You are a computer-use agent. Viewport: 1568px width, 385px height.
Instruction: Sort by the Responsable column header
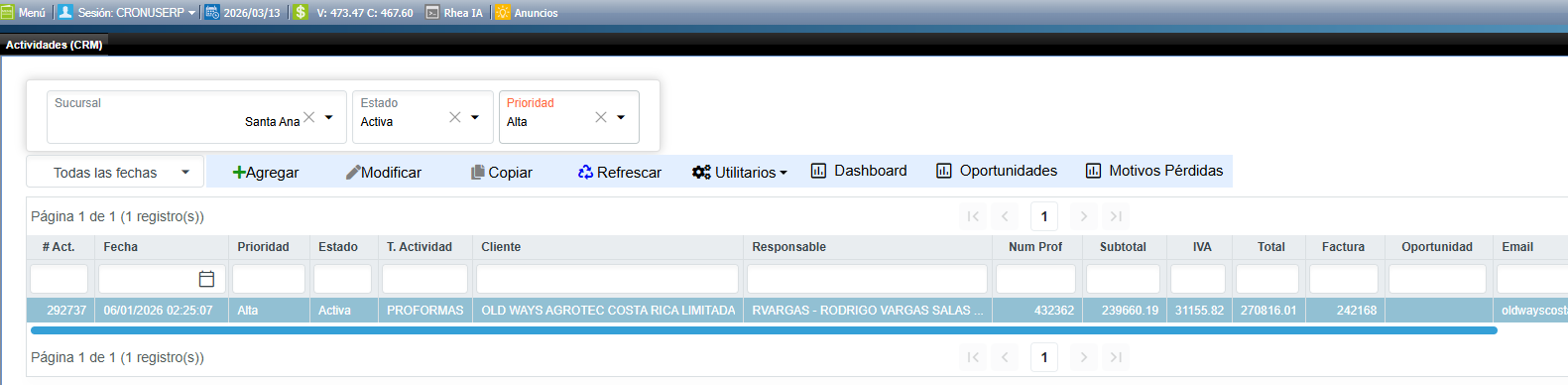pos(868,247)
